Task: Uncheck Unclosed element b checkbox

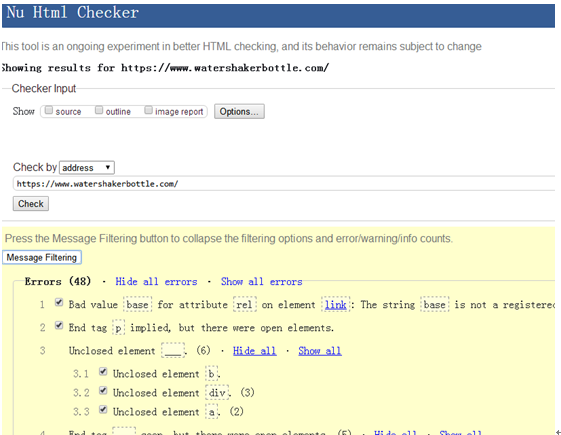Action: click(x=103, y=371)
